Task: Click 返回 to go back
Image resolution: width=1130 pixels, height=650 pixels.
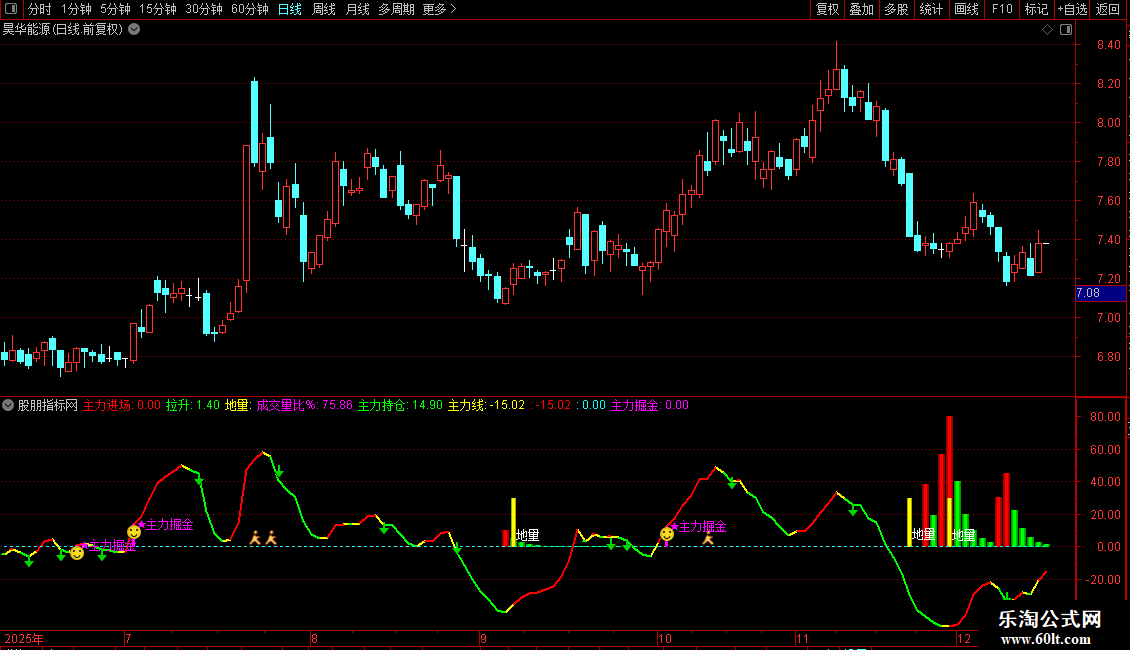Action: point(1108,9)
